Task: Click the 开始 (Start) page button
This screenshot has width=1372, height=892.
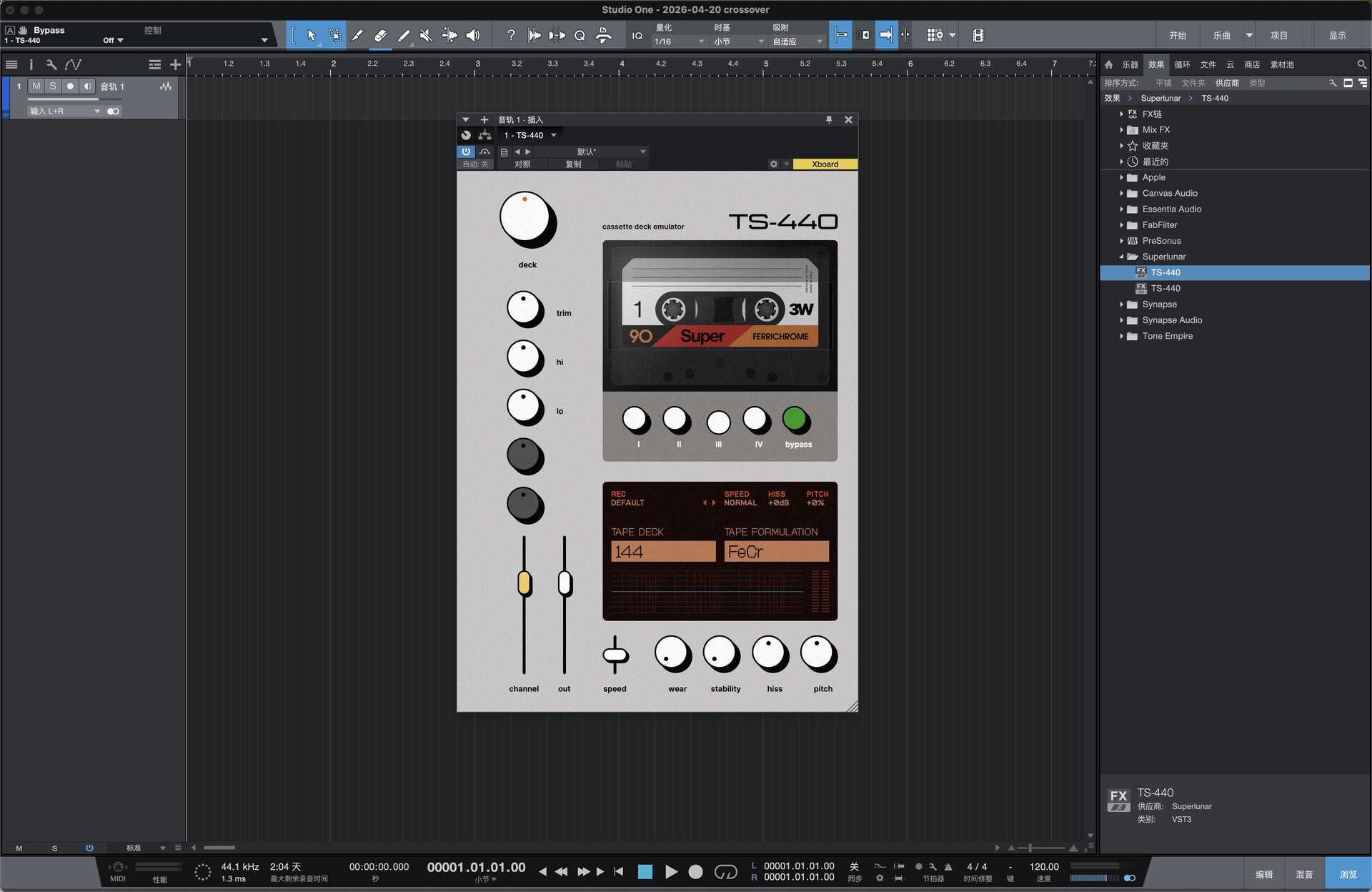Action: coord(1178,35)
